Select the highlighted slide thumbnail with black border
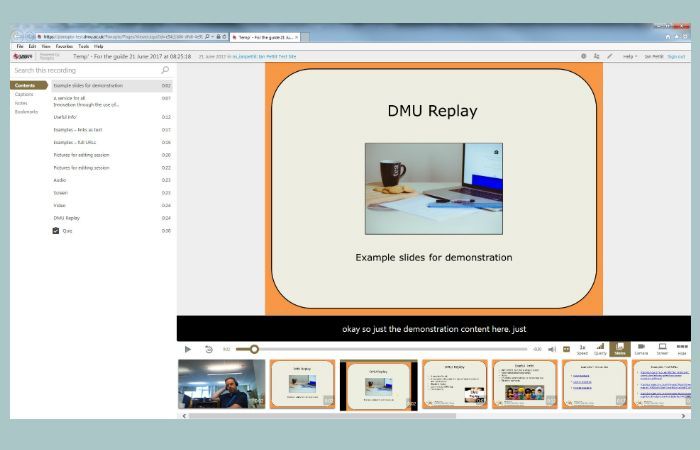Image resolution: width=700 pixels, height=450 pixels. click(x=379, y=385)
